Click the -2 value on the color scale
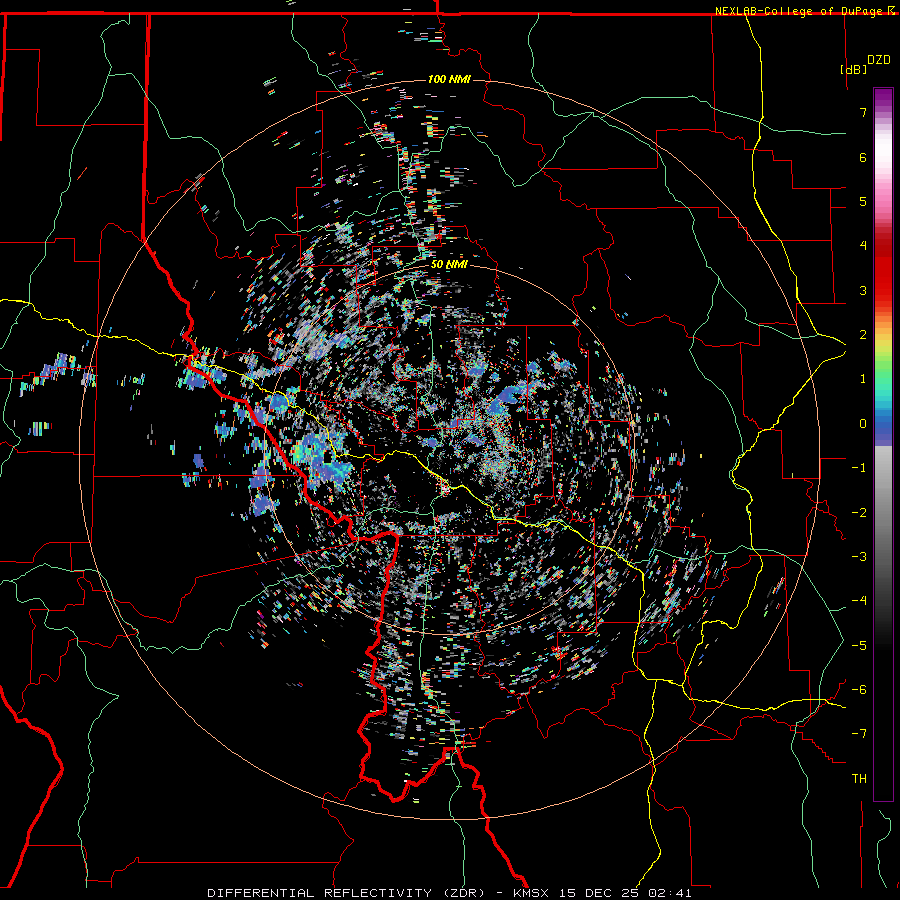This screenshot has width=900, height=900. point(859,513)
